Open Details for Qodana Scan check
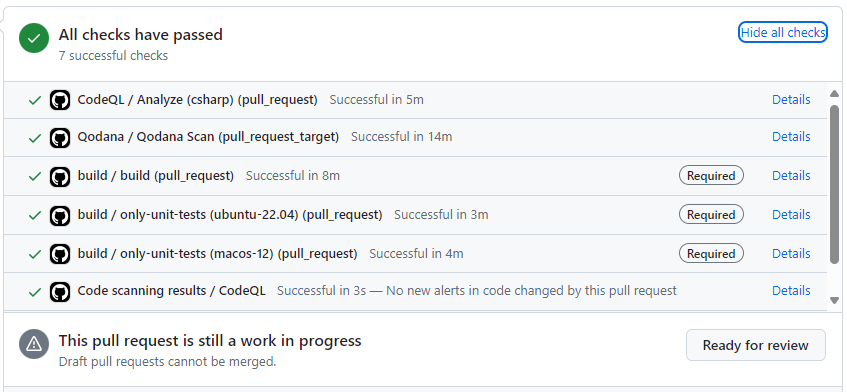The height and width of the screenshot is (392, 847). pyautogui.click(x=791, y=137)
